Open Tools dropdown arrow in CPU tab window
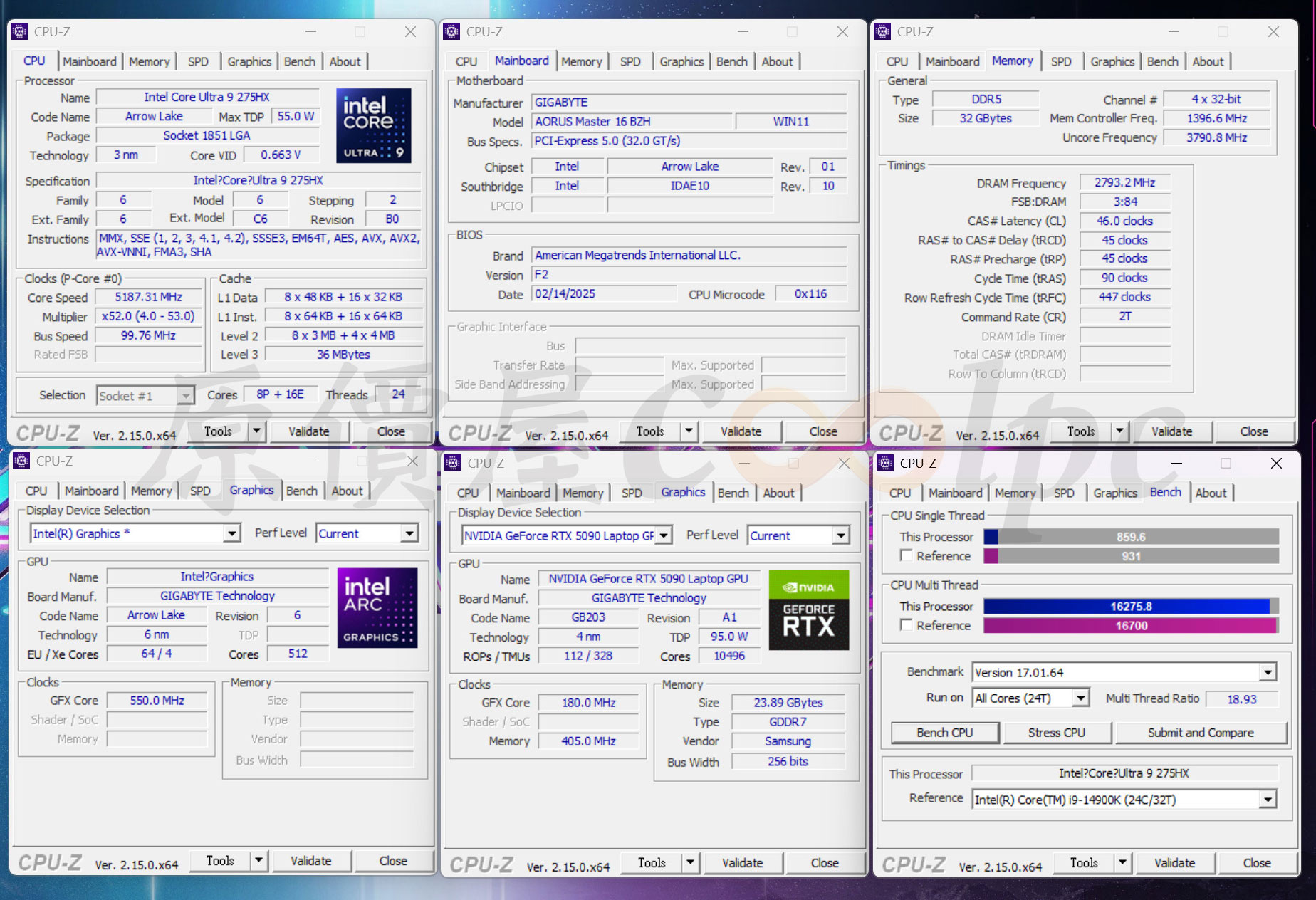 point(256,431)
